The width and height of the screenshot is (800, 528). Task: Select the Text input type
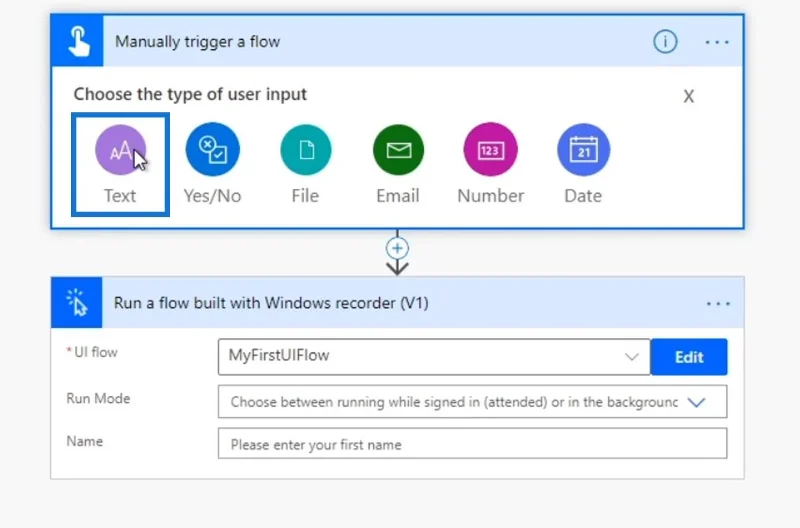click(120, 165)
